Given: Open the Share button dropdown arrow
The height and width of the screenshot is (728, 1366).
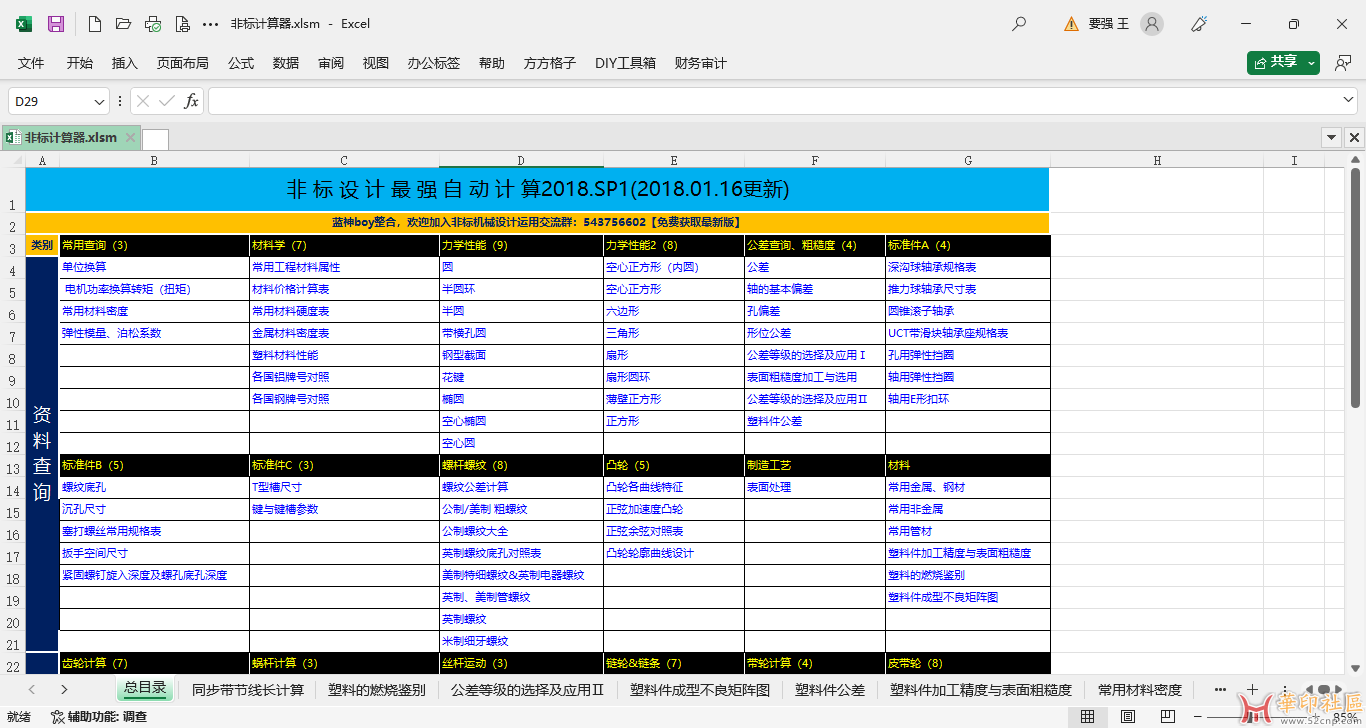Looking at the screenshot, I should pyautogui.click(x=1311, y=63).
